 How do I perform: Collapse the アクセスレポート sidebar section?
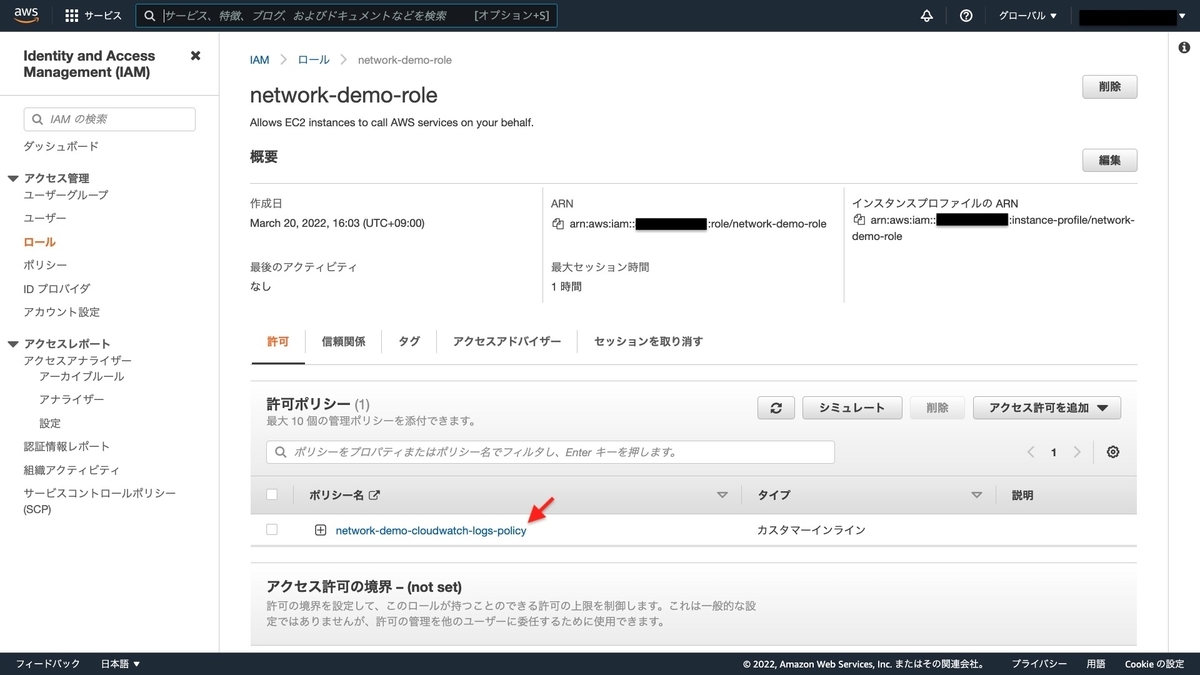14,343
